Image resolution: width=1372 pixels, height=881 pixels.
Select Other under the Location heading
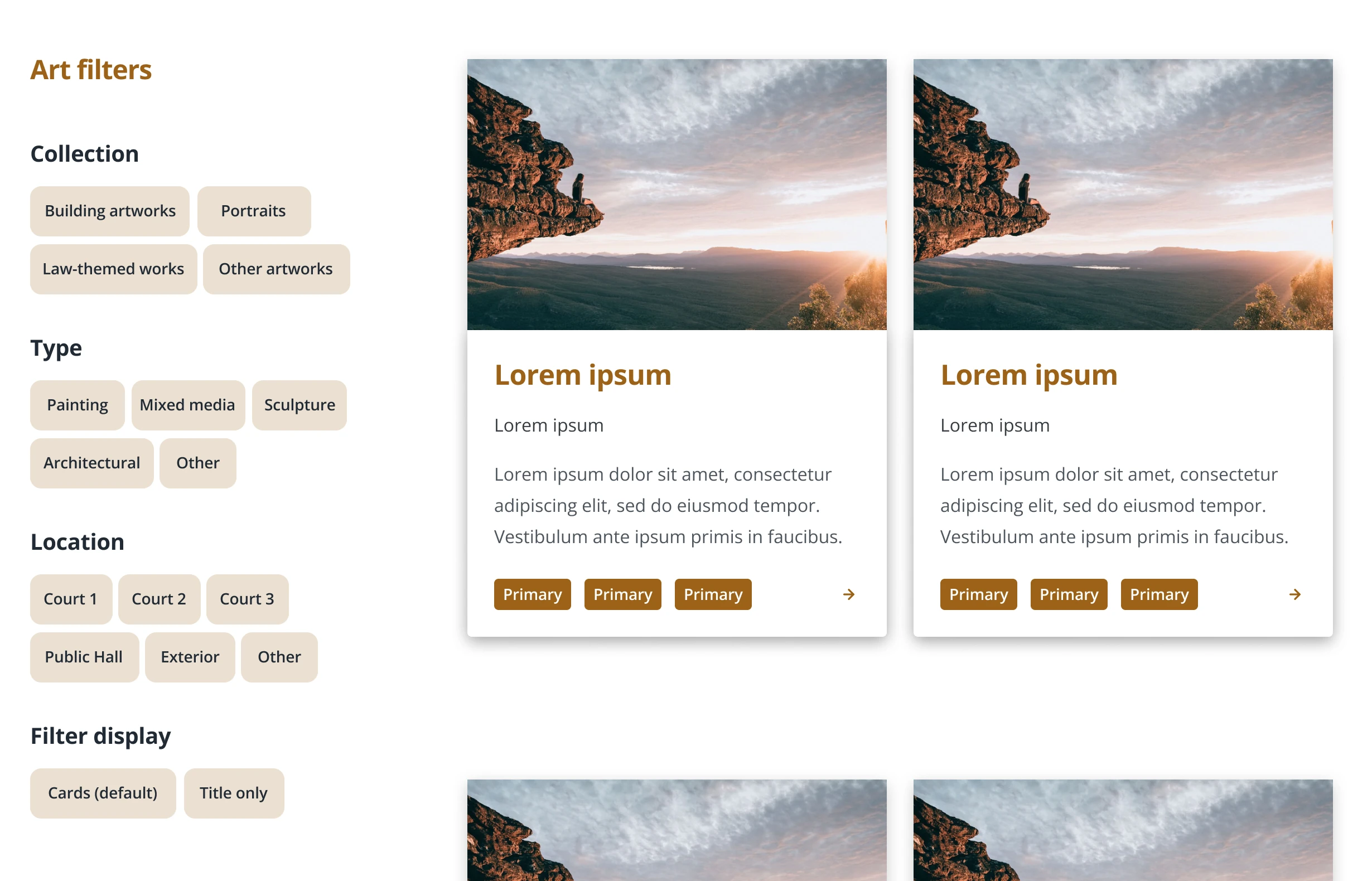279,657
